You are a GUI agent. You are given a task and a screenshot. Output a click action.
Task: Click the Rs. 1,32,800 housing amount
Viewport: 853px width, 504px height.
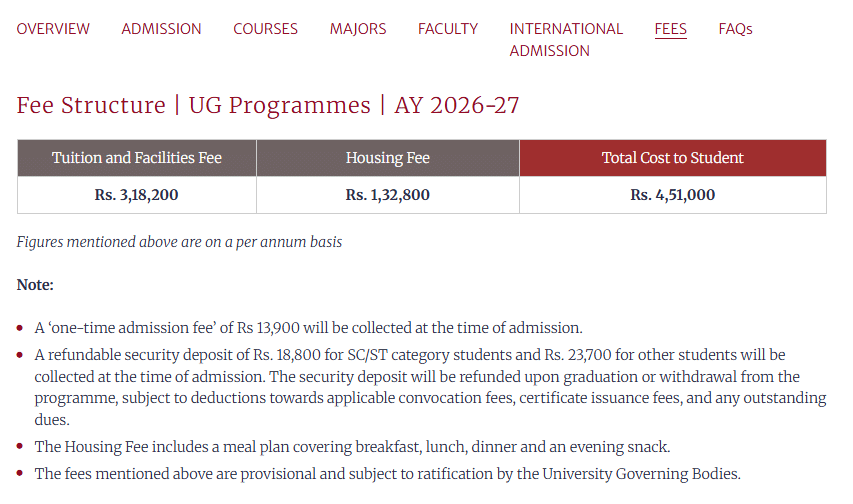pyautogui.click(x=388, y=195)
